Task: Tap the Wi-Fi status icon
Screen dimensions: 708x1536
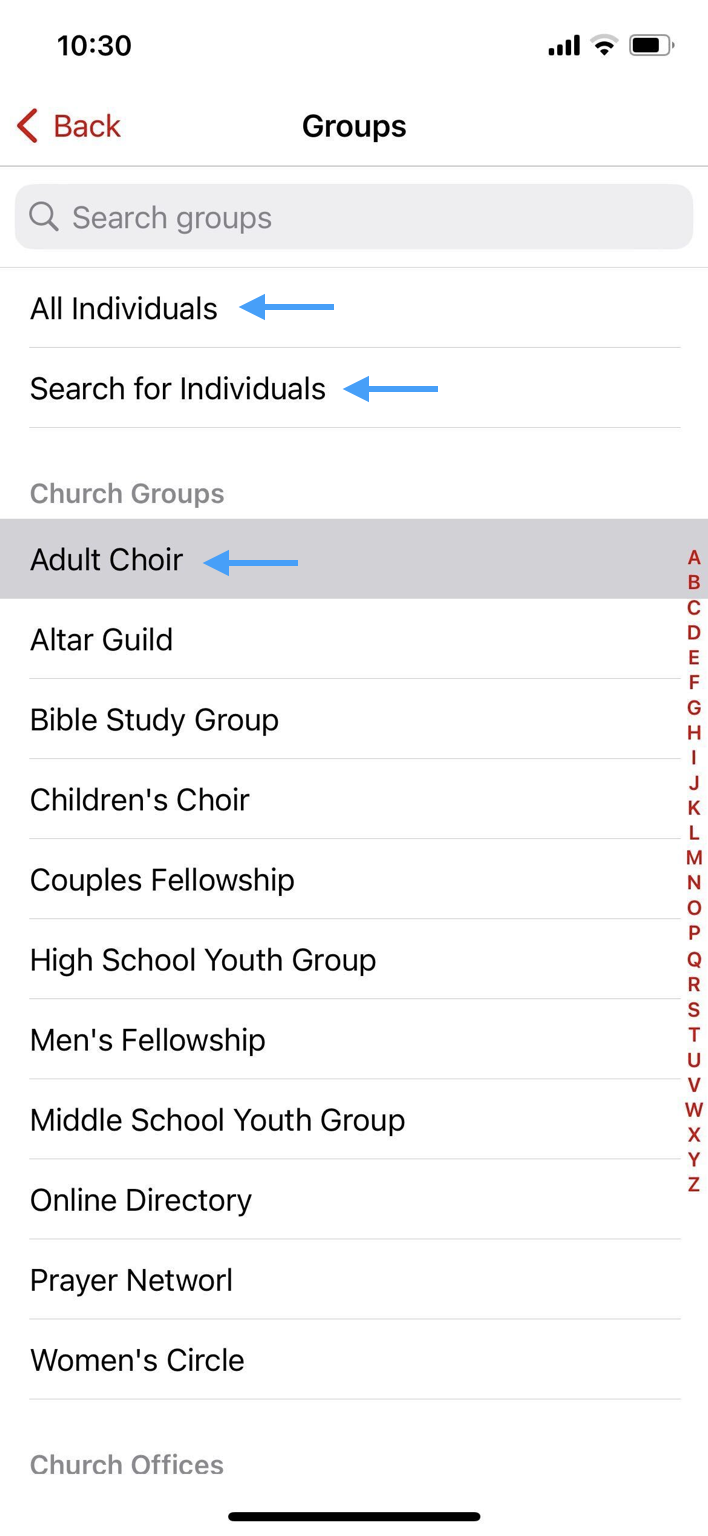Action: pyautogui.click(x=604, y=45)
